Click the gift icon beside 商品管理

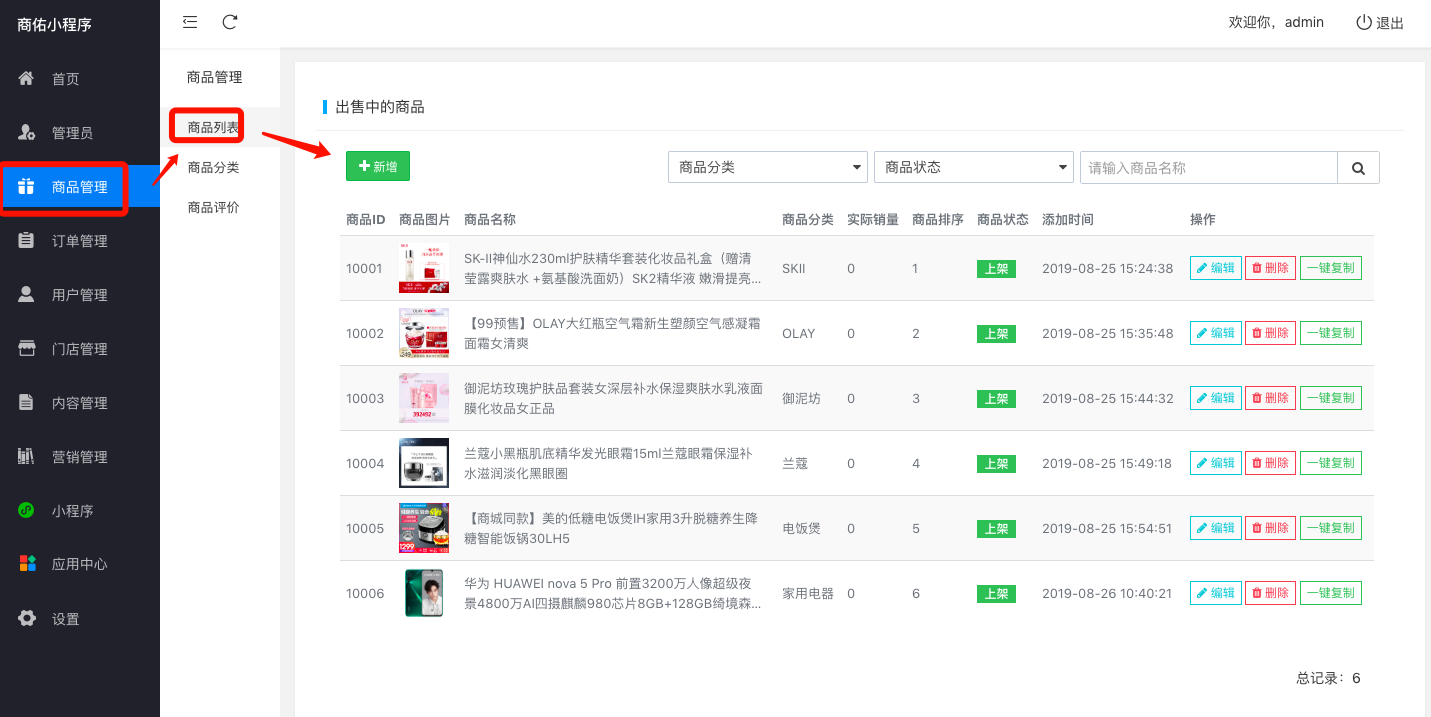tap(27, 186)
